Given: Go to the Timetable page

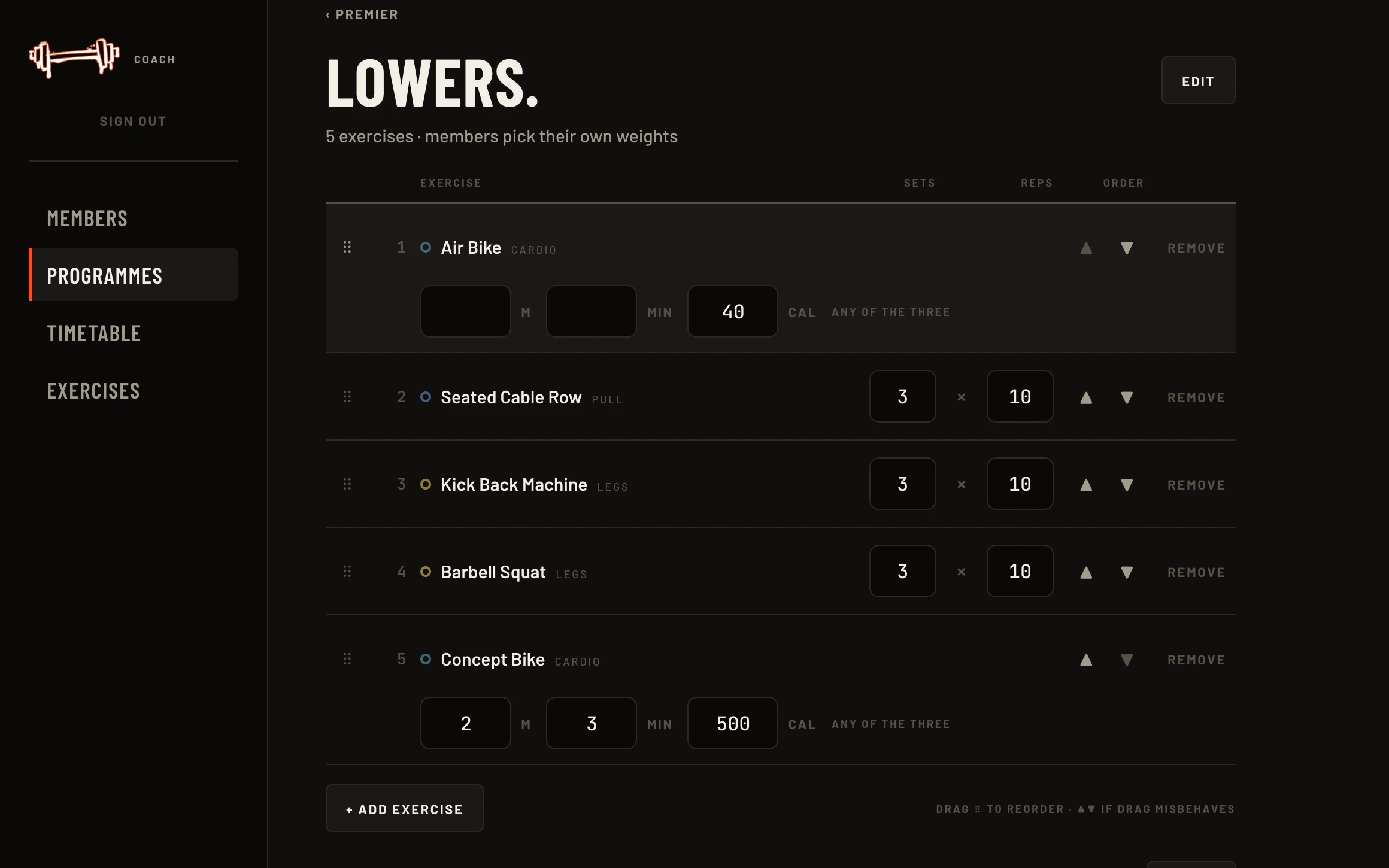Looking at the screenshot, I should tap(94, 333).
